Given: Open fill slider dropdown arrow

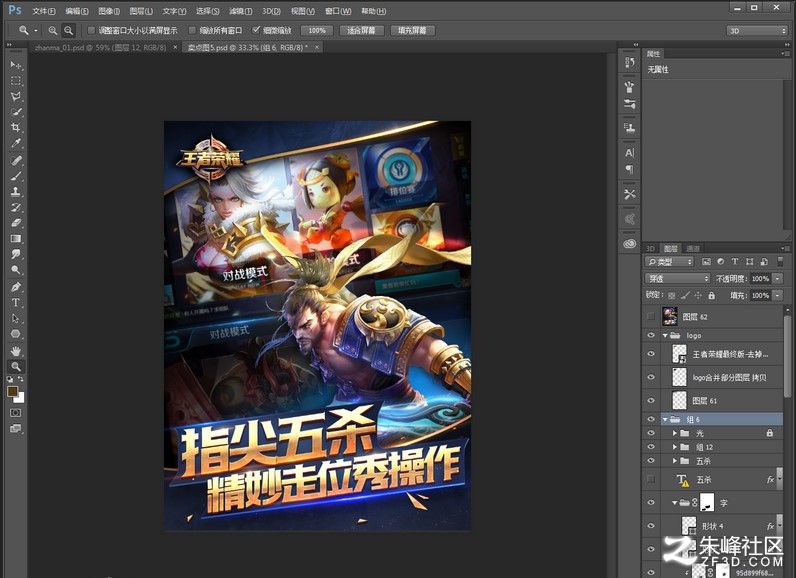Looking at the screenshot, I should (x=777, y=295).
